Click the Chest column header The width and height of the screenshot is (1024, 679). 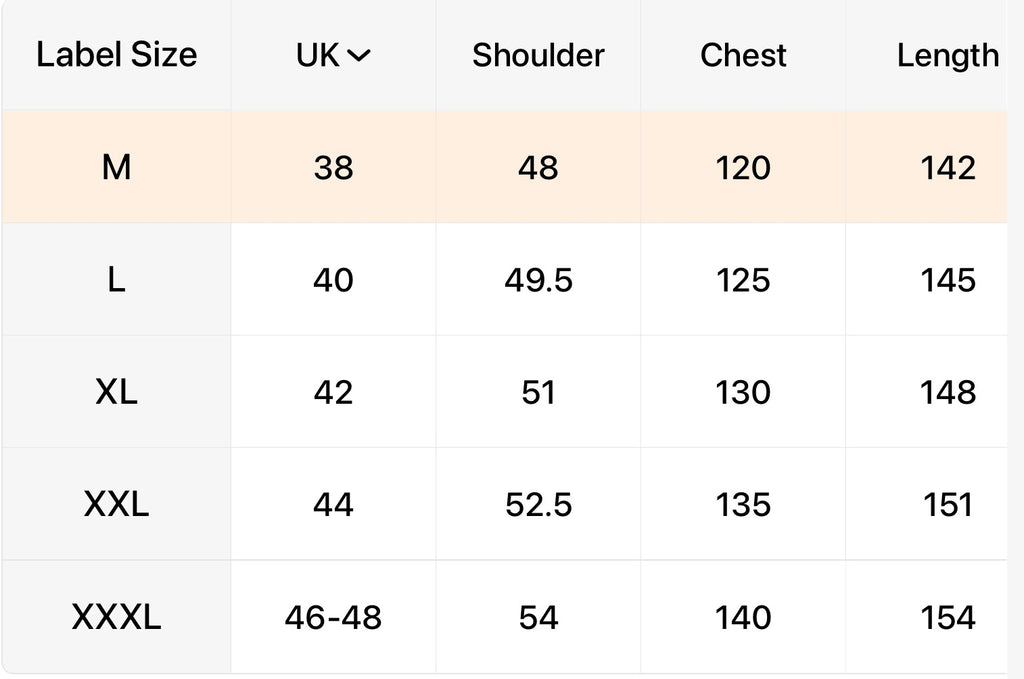coord(743,56)
